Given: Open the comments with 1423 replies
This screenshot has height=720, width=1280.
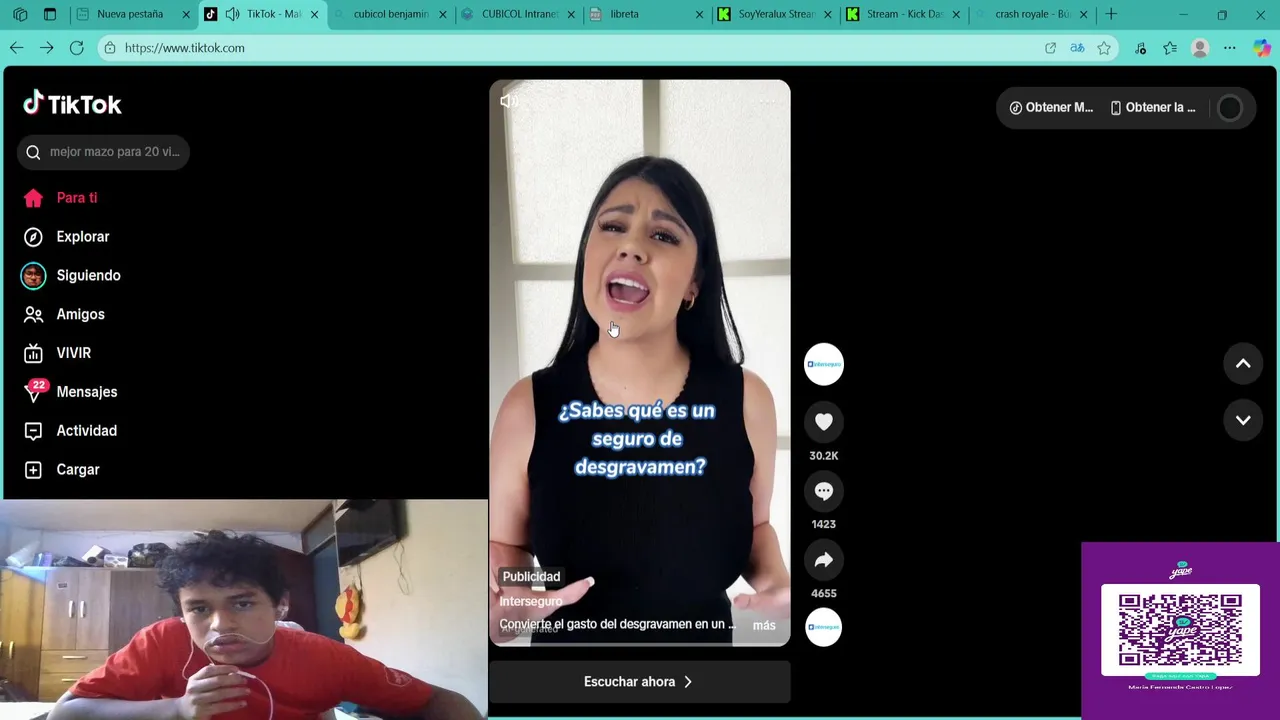Looking at the screenshot, I should tap(824, 491).
